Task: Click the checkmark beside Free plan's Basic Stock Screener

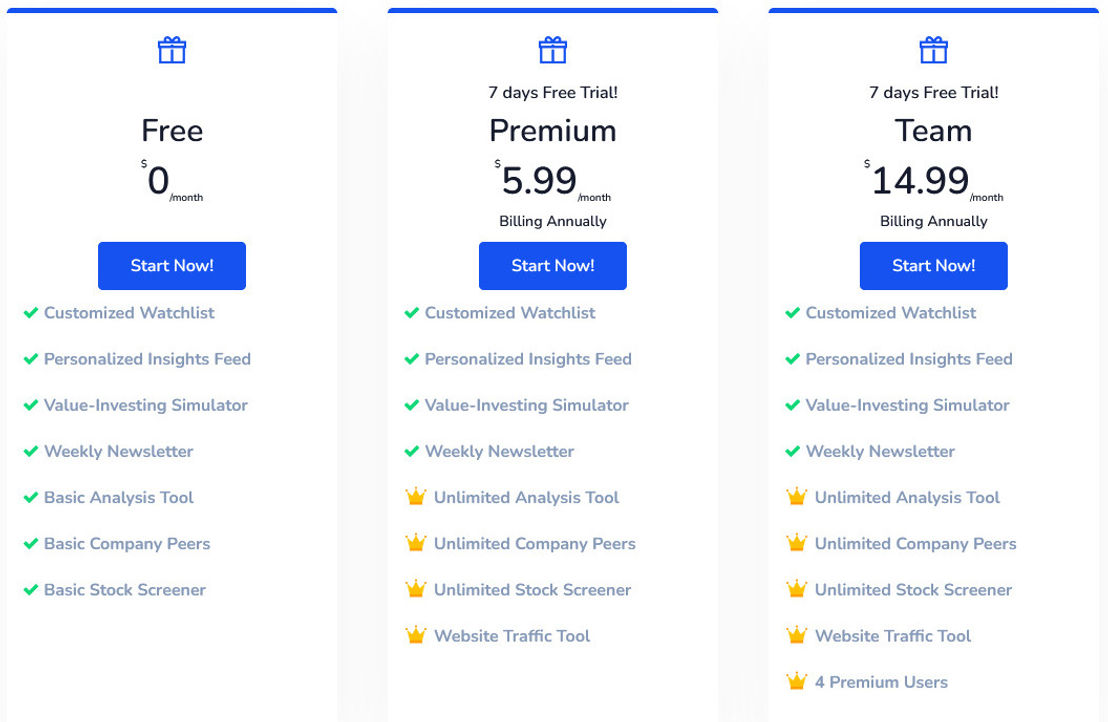Action: tap(30, 589)
